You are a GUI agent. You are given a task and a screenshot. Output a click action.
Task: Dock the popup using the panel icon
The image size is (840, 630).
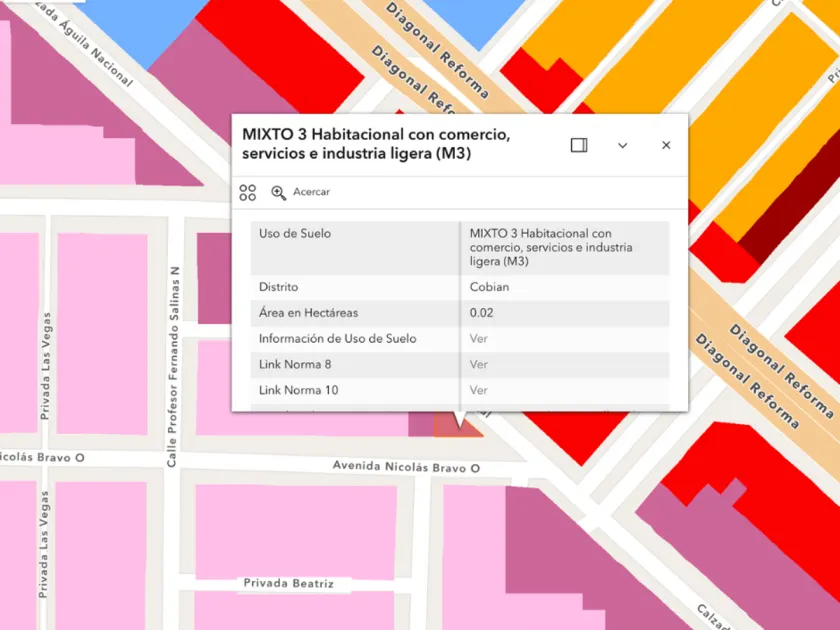pos(579,145)
